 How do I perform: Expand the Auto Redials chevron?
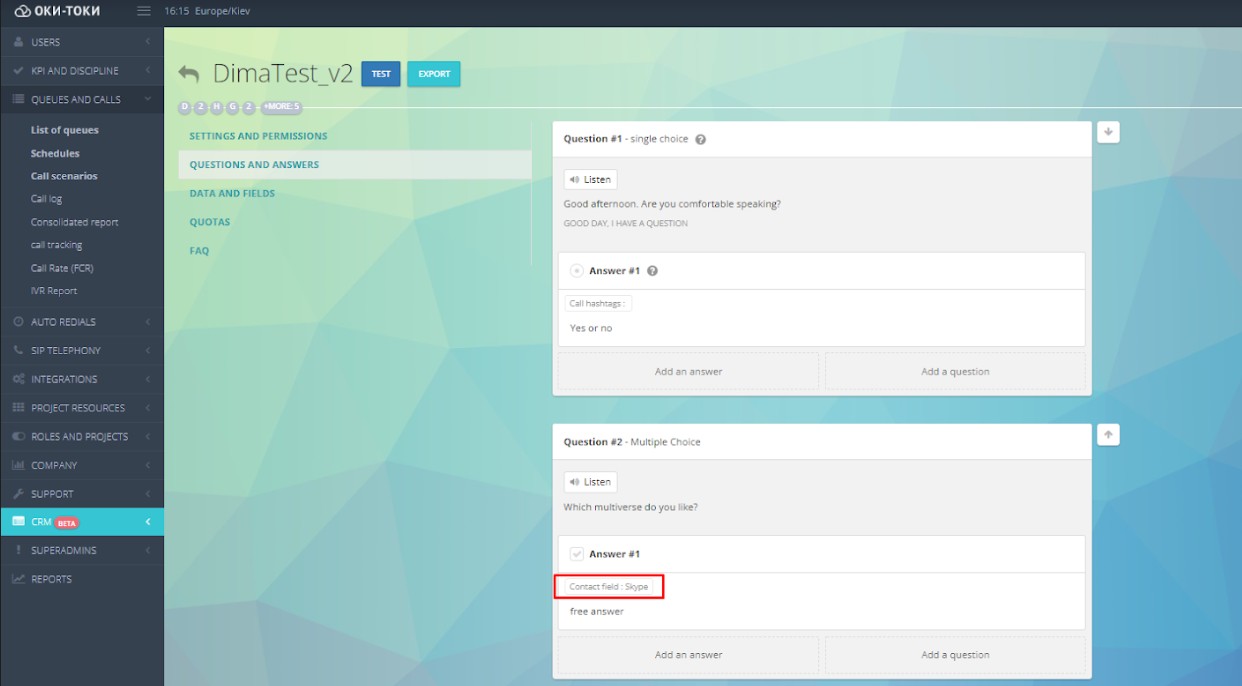[x=147, y=322]
